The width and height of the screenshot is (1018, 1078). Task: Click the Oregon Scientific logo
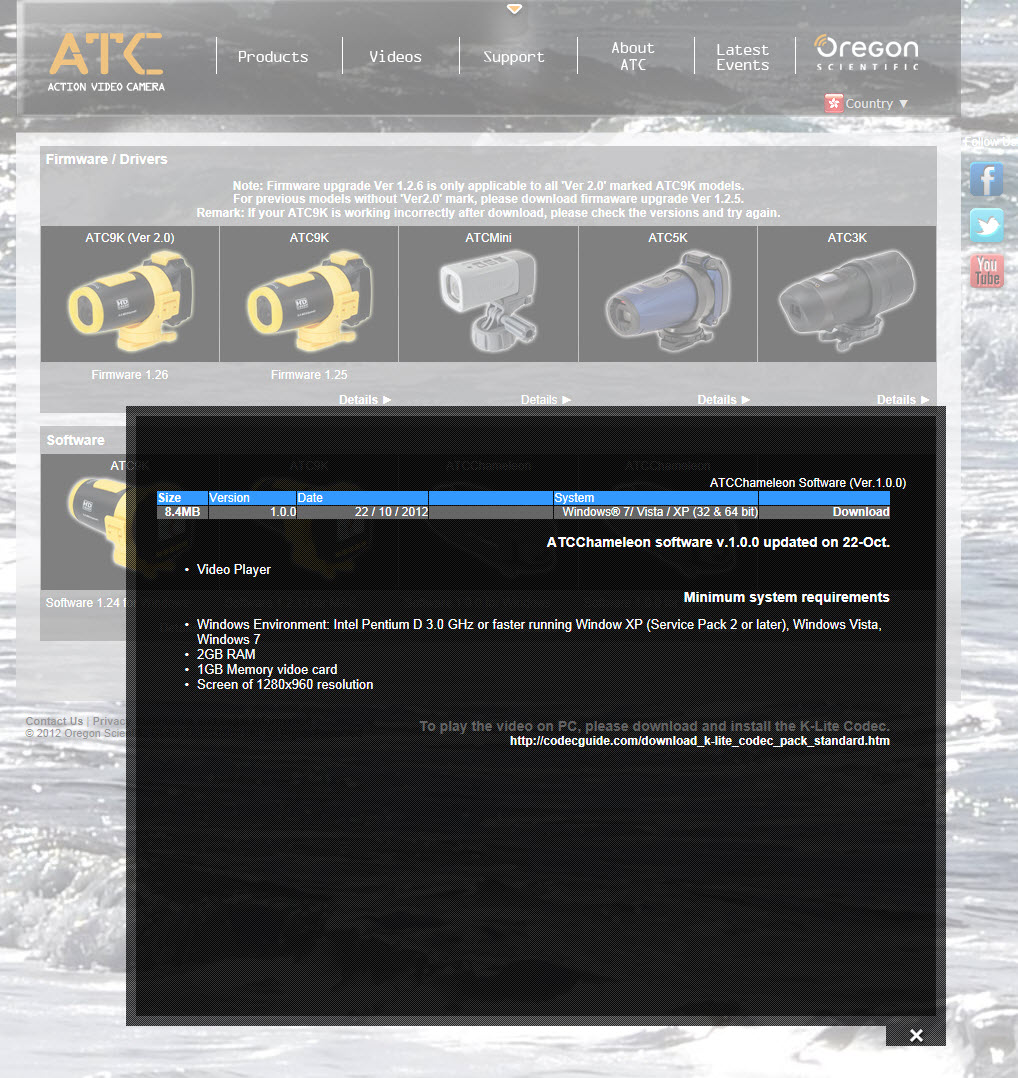pyautogui.click(x=866, y=53)
